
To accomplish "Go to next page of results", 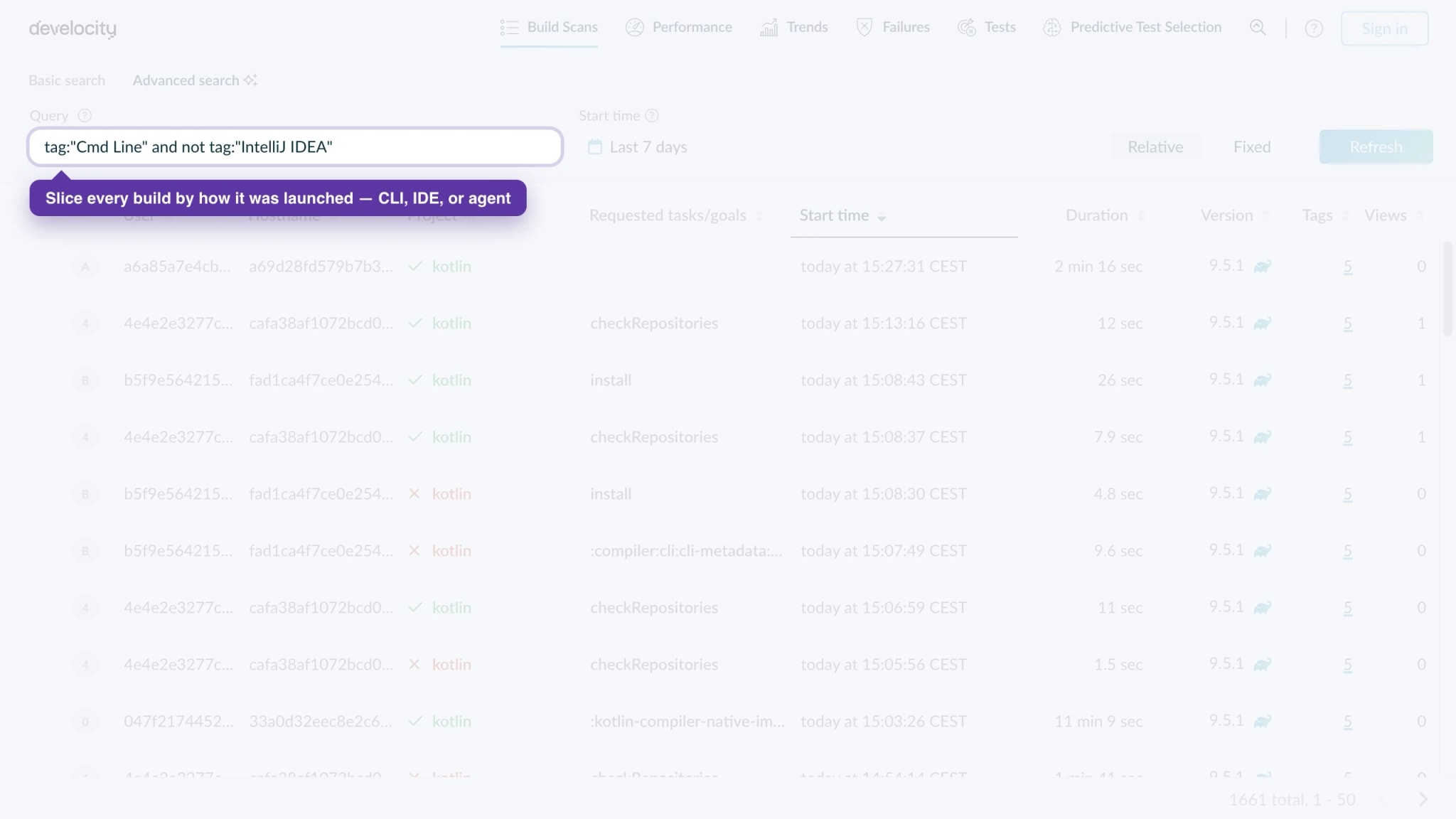I will point(1423,800).
